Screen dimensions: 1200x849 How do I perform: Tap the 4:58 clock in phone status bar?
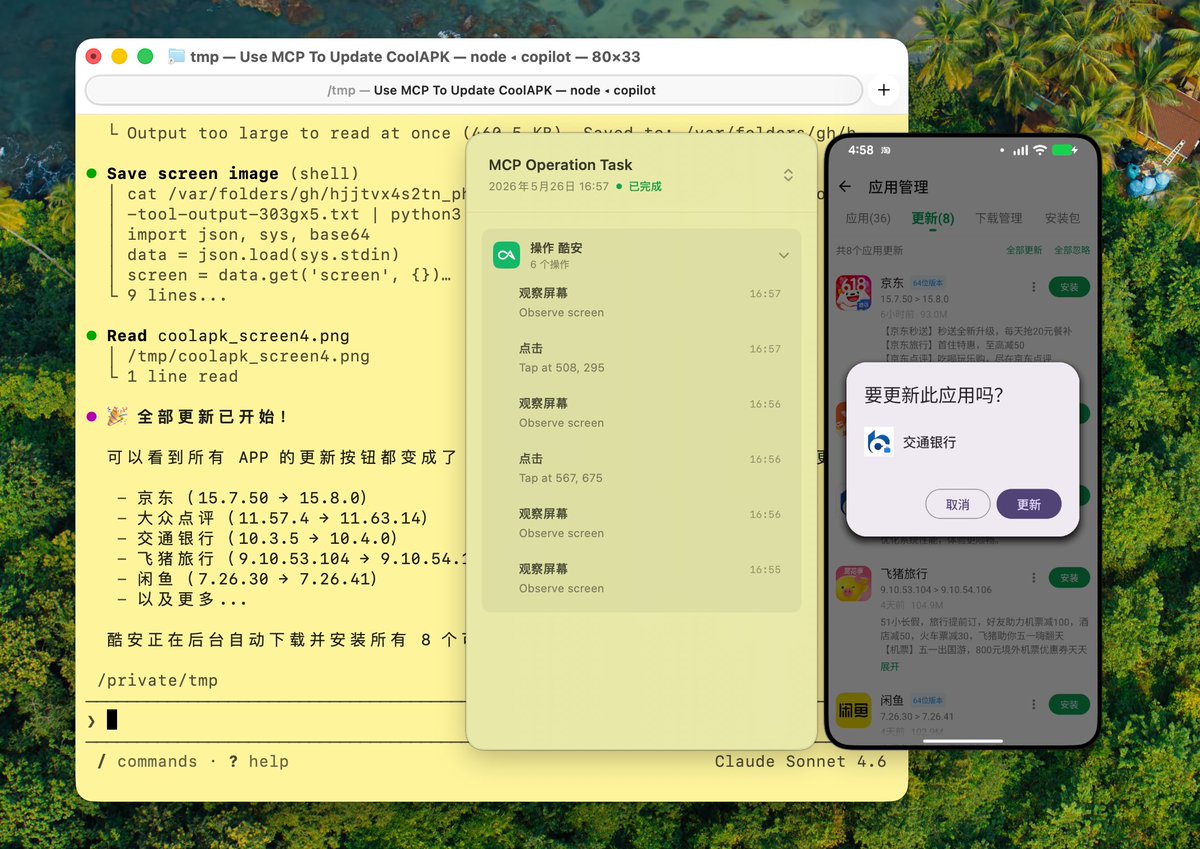860,150
